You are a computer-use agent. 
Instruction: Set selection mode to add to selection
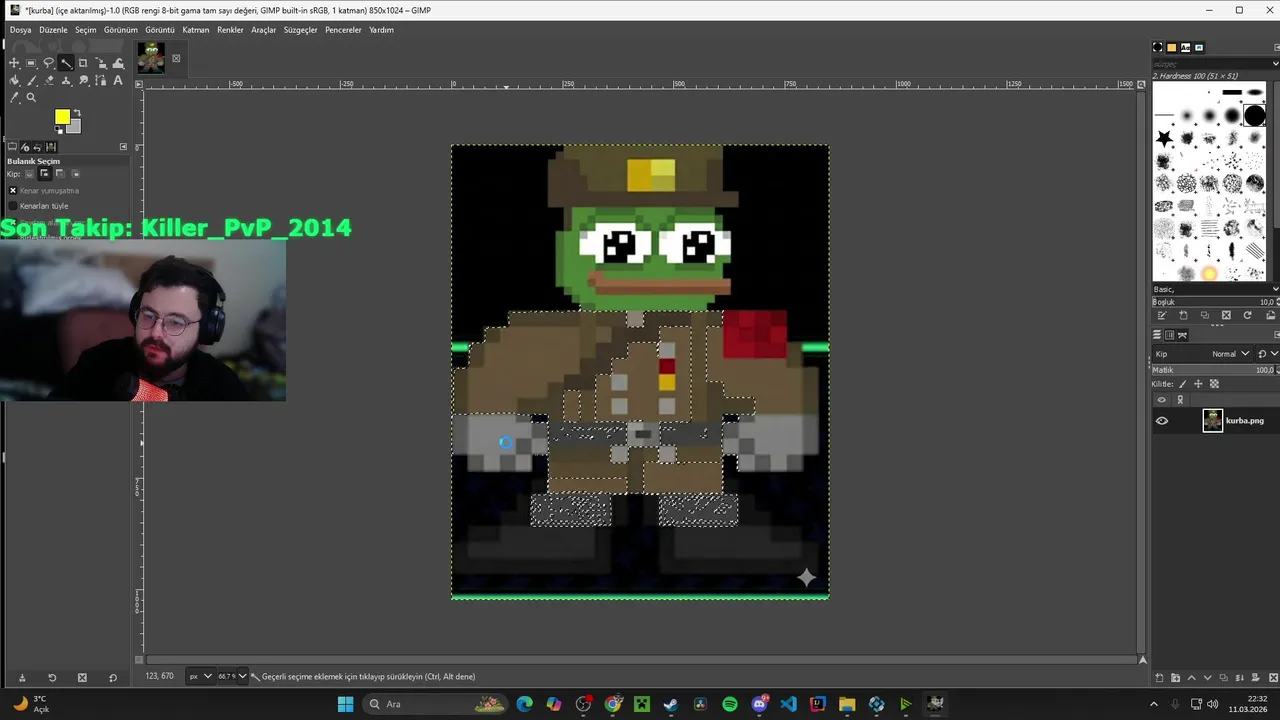(45, 174)
